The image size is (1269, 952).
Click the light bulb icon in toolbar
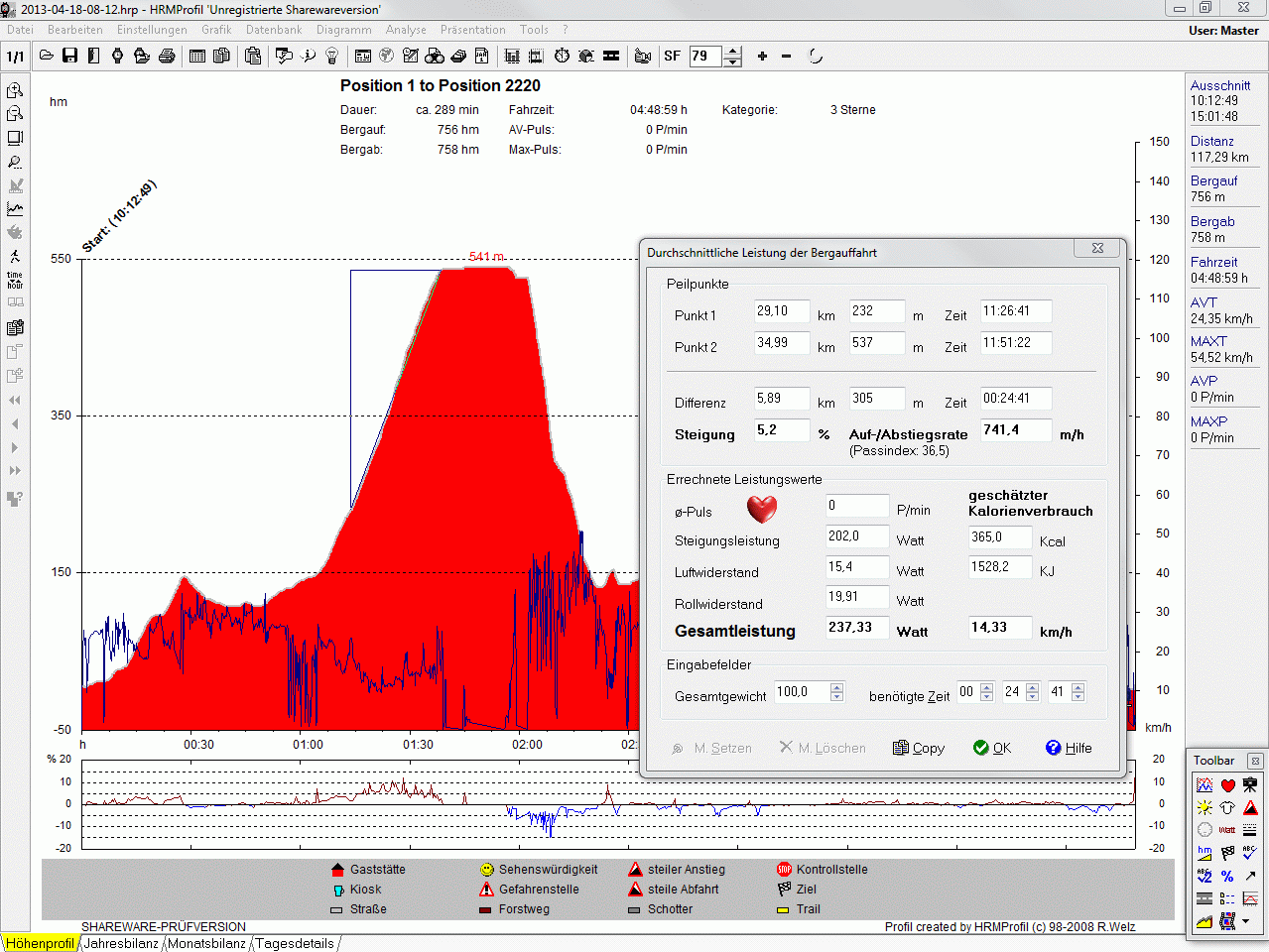(x=332, y=56)
